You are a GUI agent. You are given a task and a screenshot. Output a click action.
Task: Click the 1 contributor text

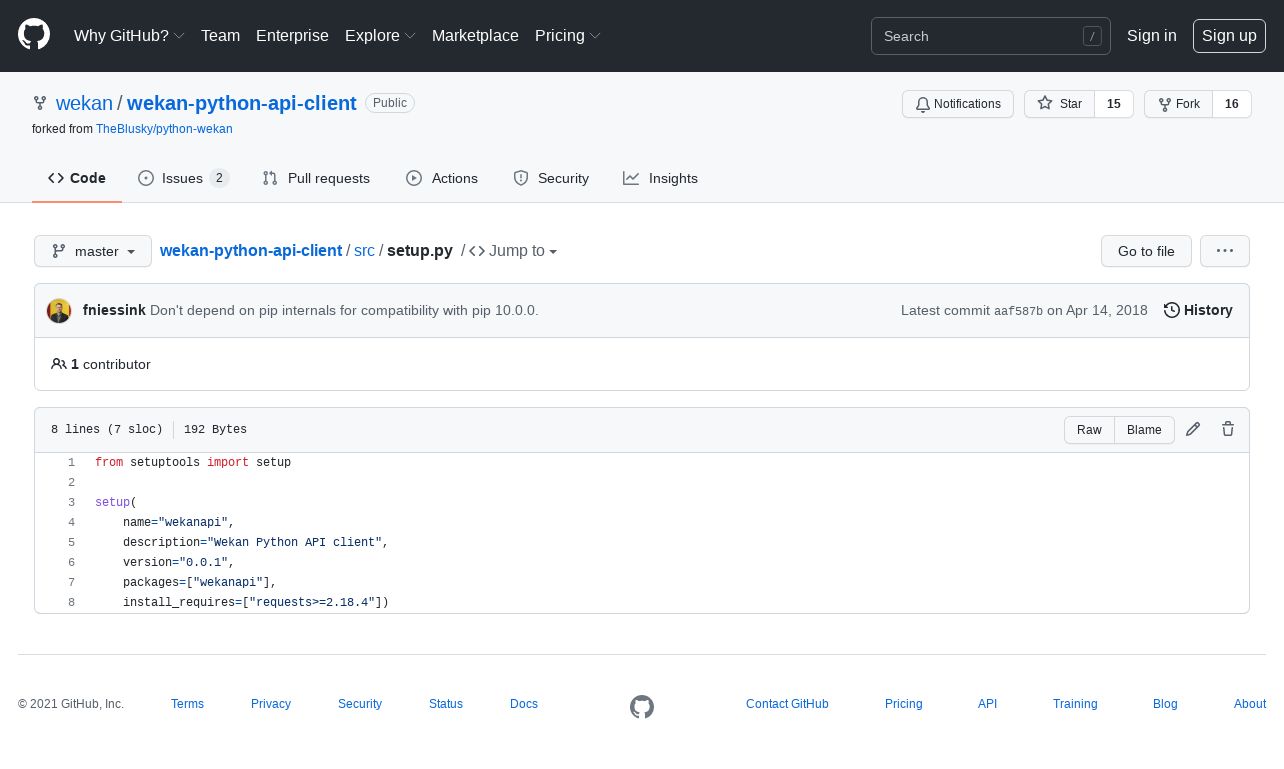point(101,364)
